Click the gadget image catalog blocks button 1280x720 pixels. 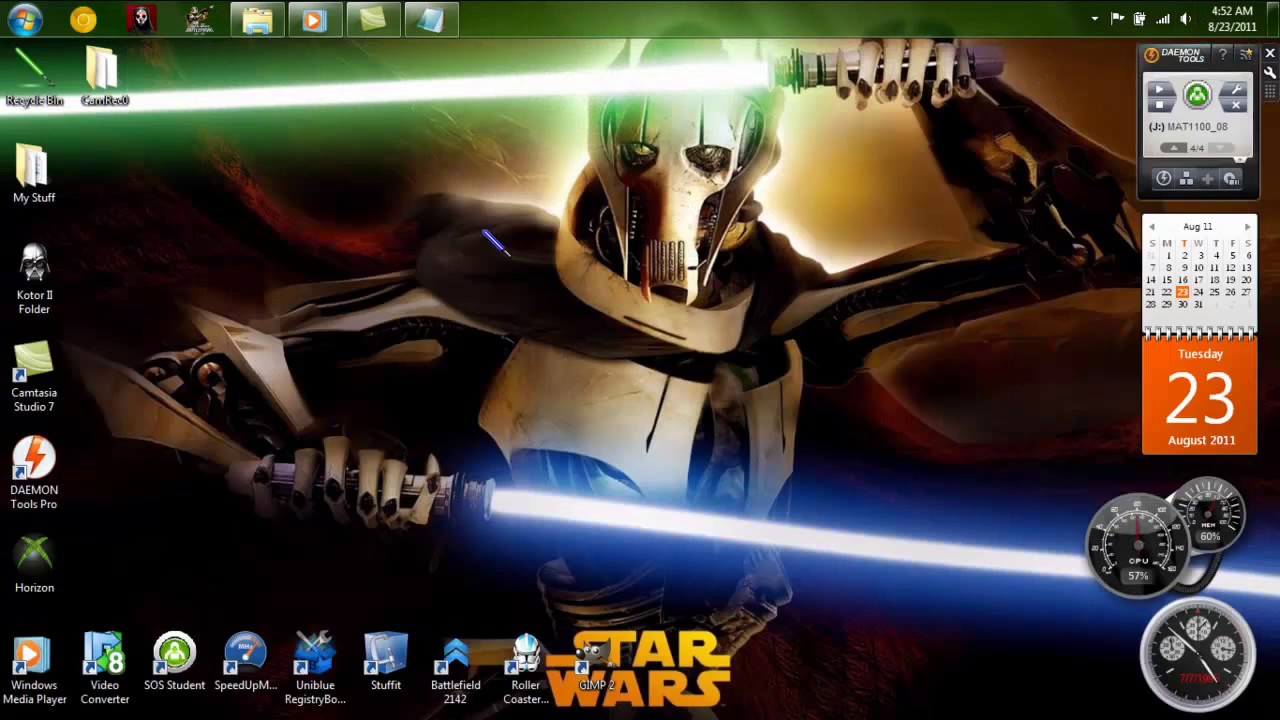[x=1186, y=179]
